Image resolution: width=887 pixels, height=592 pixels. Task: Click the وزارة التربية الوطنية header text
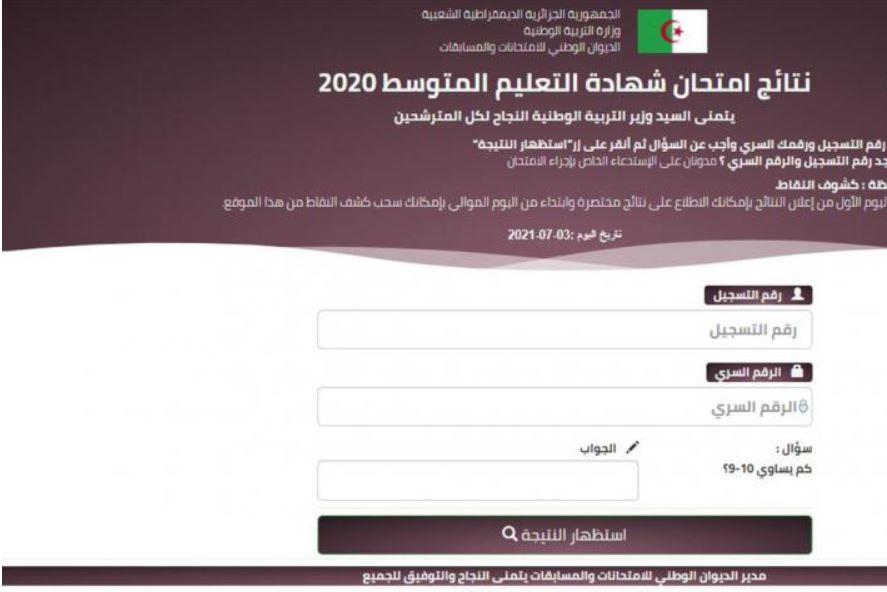tap(571, 31)
